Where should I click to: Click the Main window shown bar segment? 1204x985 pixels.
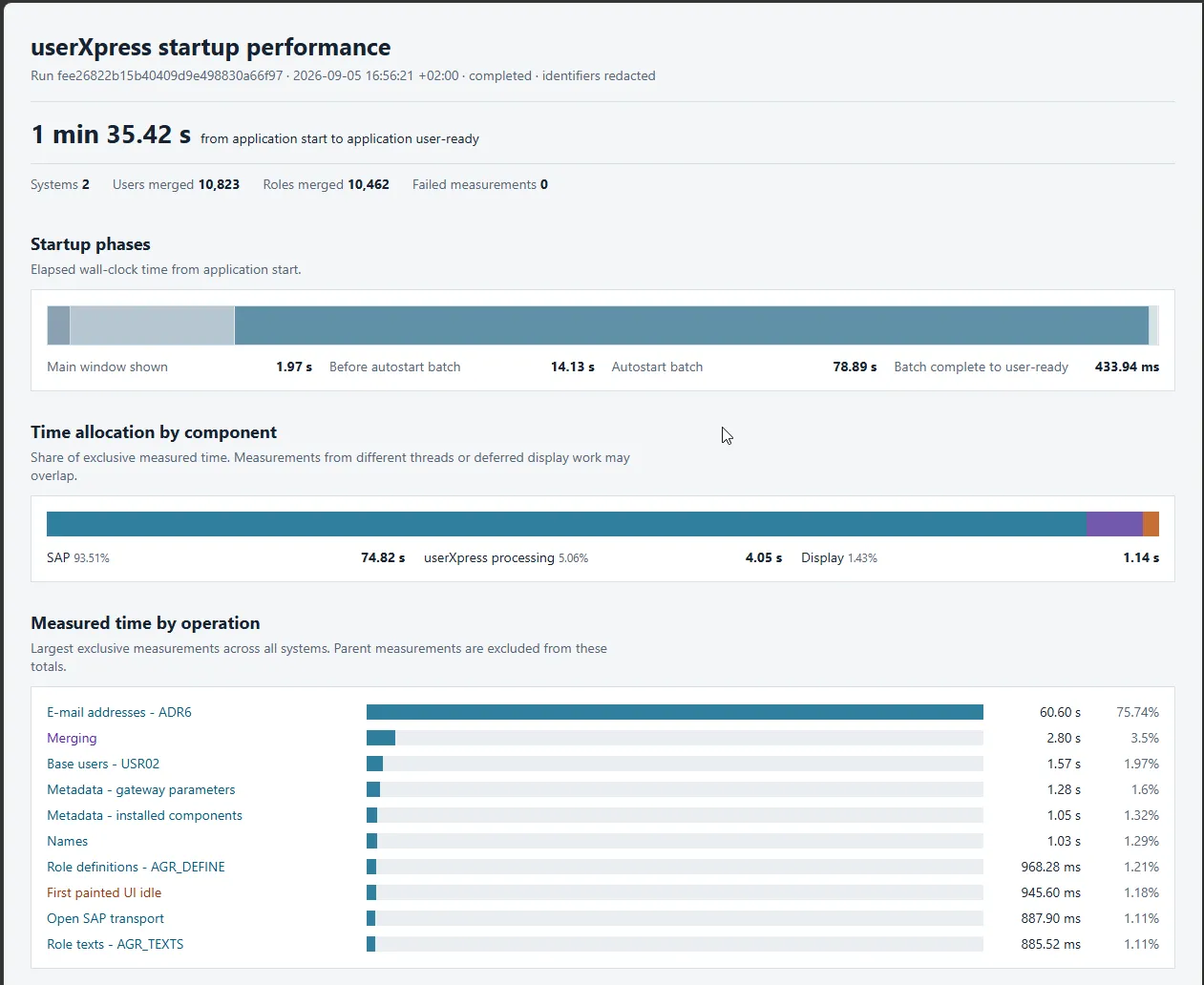[x=58, y=325]
